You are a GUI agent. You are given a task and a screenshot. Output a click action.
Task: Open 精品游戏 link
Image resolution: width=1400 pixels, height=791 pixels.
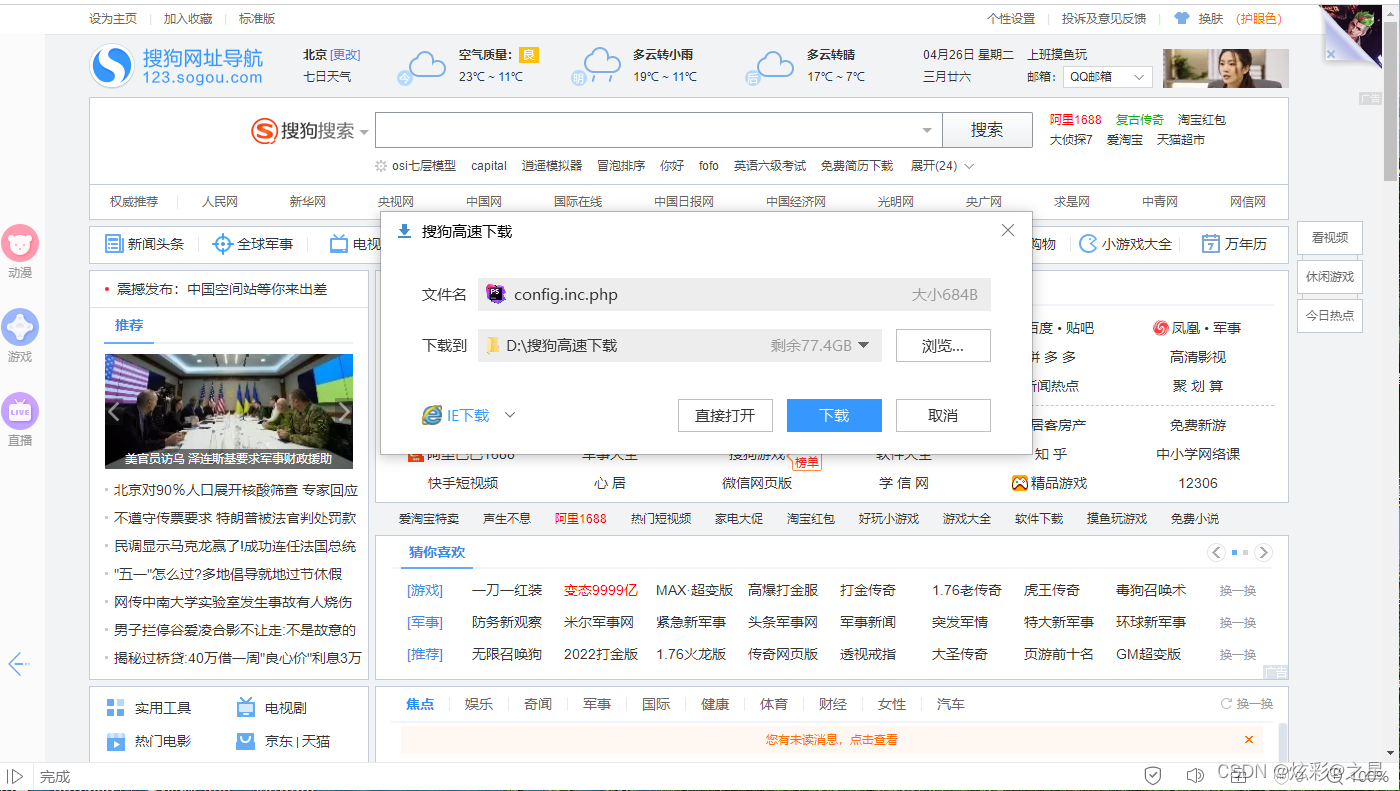[1049, 483]
